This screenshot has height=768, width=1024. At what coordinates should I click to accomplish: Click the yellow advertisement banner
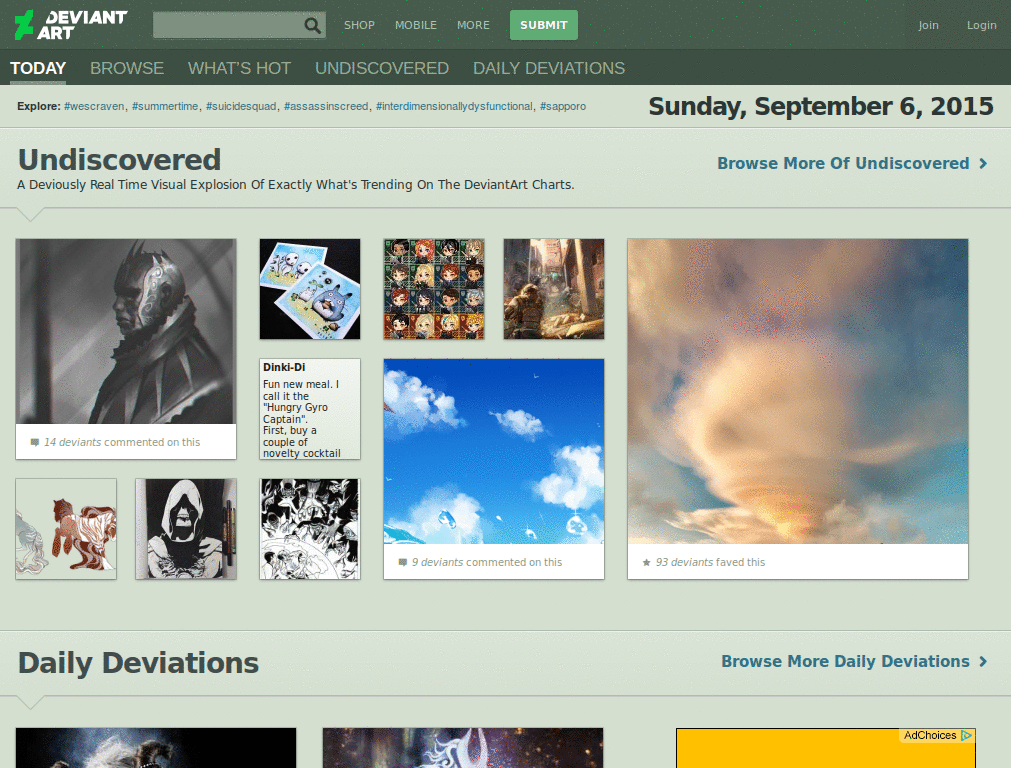pyautogui.click(x=825, y=748)
